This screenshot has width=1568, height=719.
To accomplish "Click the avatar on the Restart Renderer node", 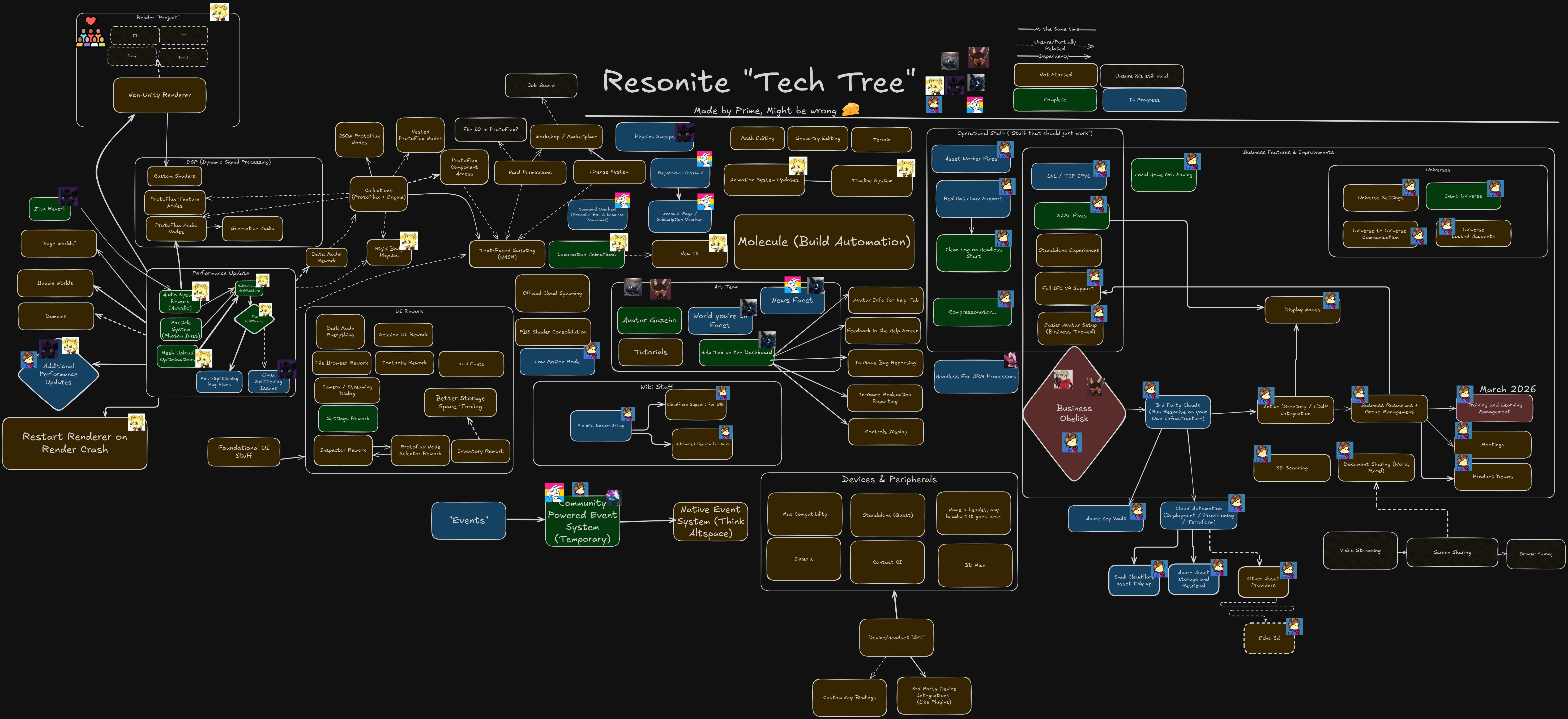I will pos(136,422).
